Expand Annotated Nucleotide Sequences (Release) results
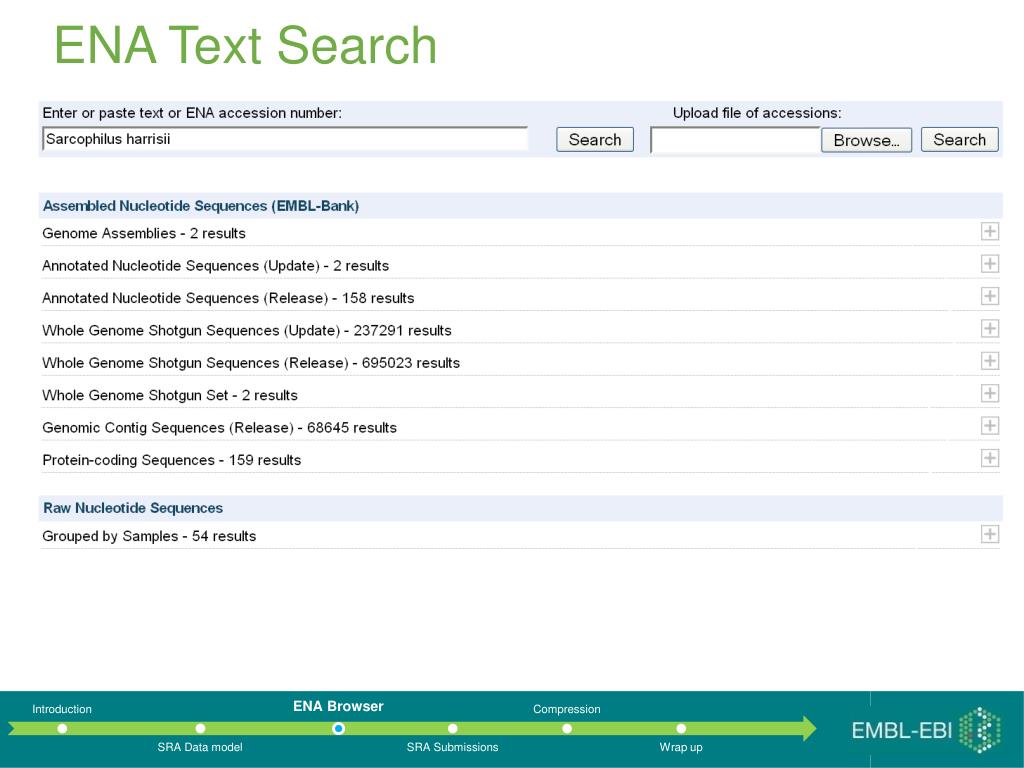This screenshot has height=768, width=1024. [989, 296]
